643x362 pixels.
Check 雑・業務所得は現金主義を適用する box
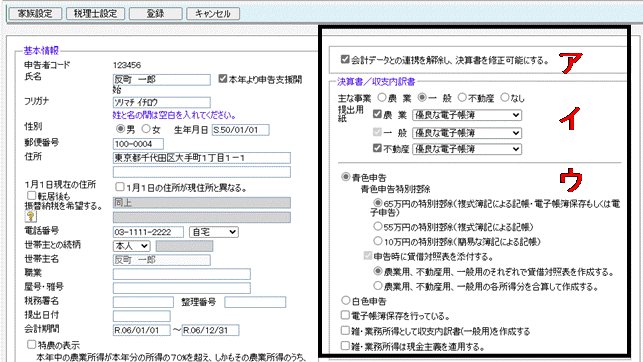[345, 346]
